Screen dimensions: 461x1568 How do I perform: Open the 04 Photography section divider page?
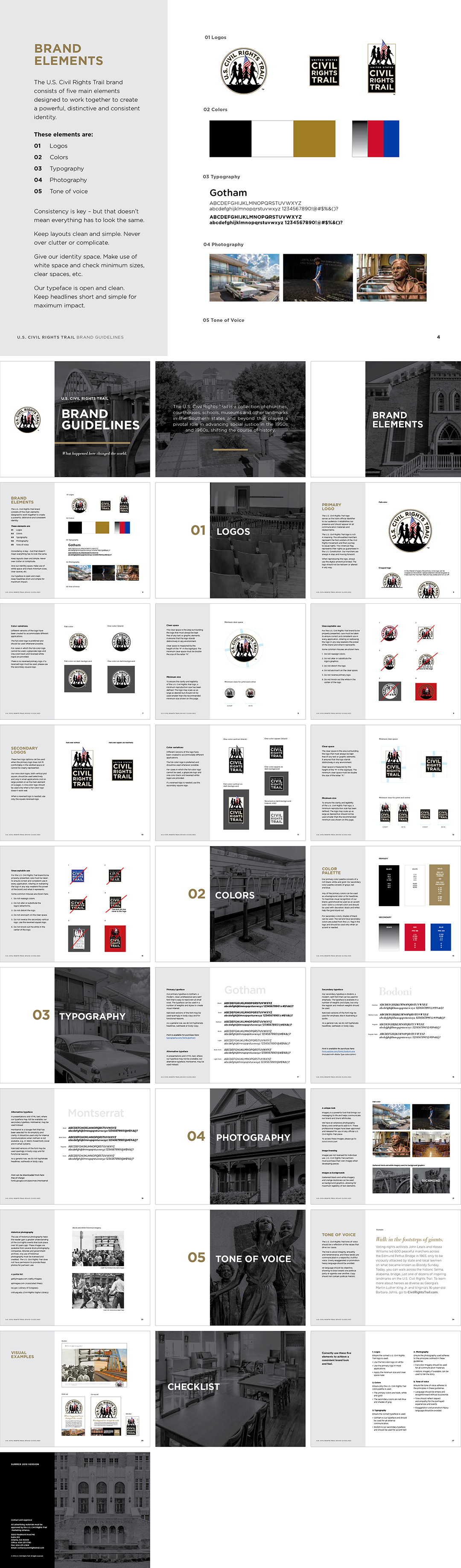tap(230, 1145)
